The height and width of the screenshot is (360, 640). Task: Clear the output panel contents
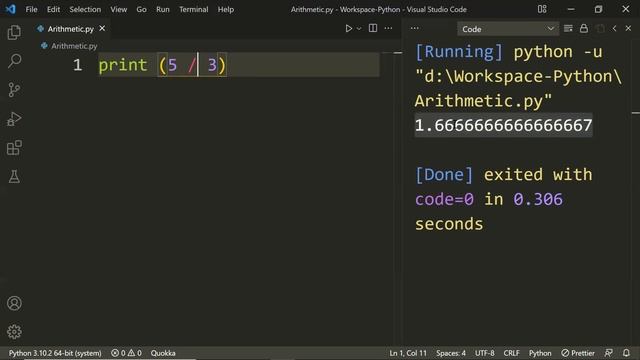[x=568, y=28]
